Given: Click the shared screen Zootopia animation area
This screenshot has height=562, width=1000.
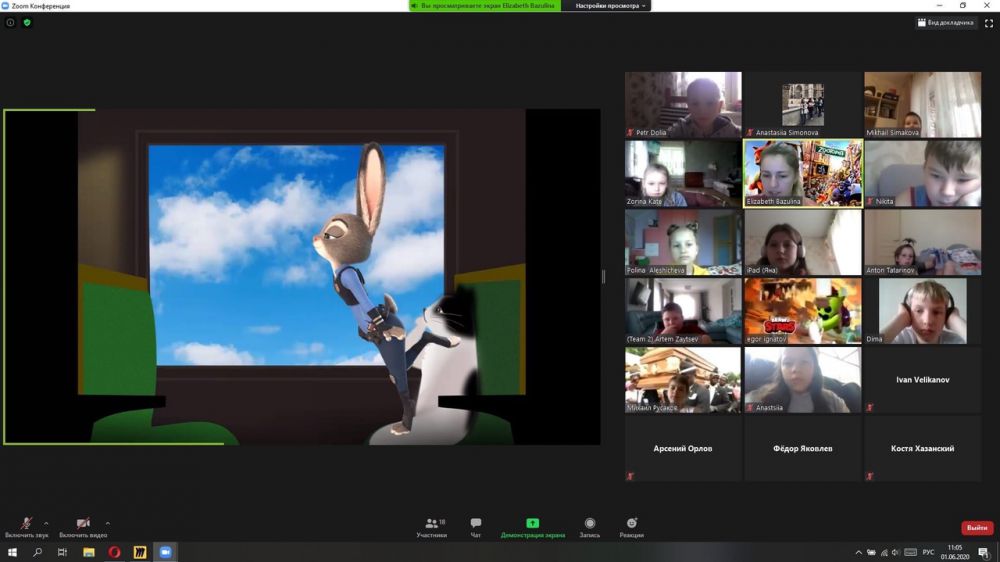Looking at the screenshot, I should (x=302, y=277).
